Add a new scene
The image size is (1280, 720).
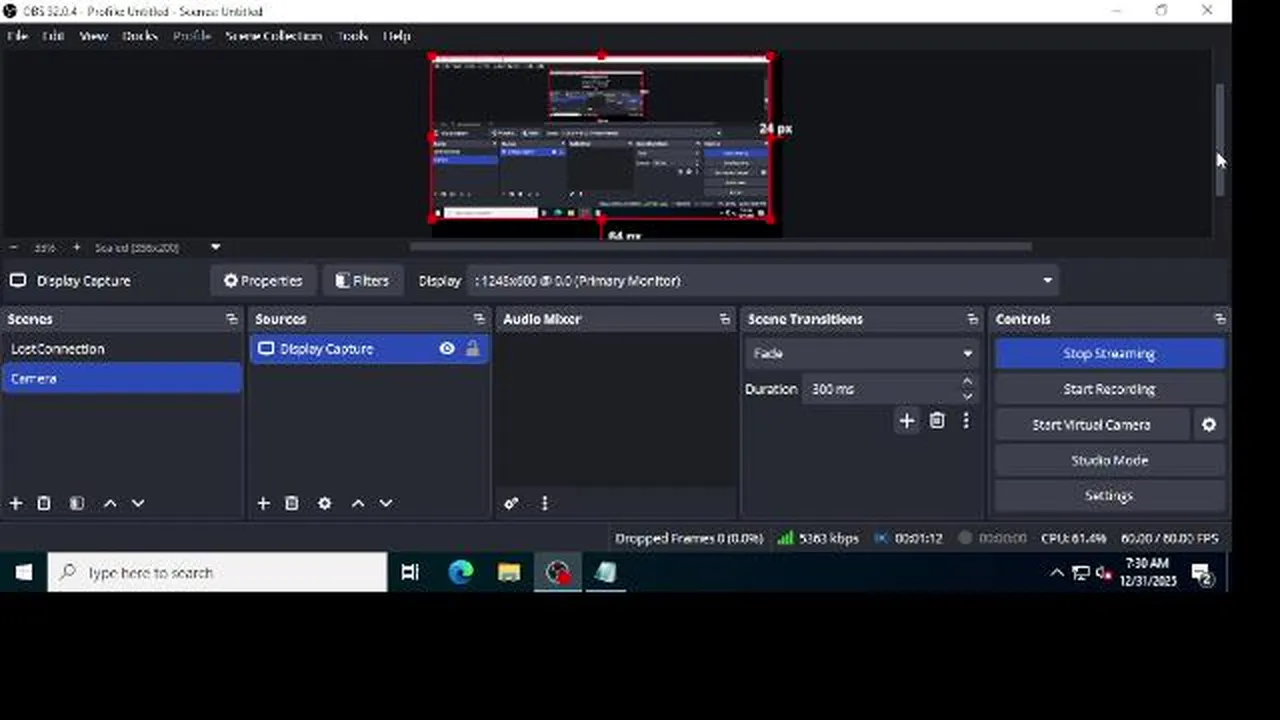click(16, 503)
